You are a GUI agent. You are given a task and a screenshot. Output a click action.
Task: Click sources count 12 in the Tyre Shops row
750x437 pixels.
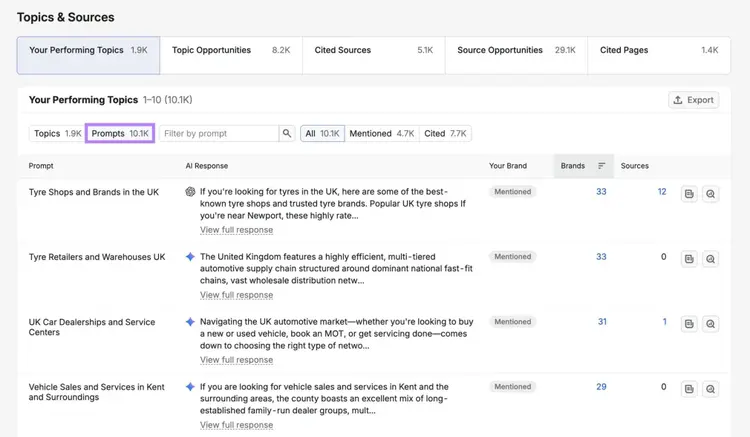tap(662, 192)
